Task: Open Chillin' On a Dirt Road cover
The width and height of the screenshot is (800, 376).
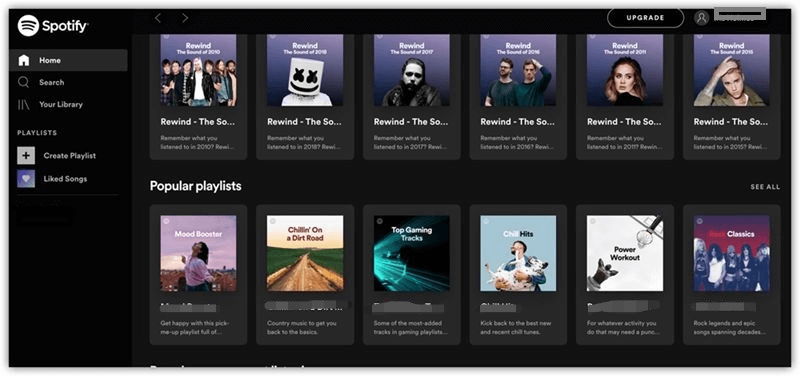Action: click(305, 253)
